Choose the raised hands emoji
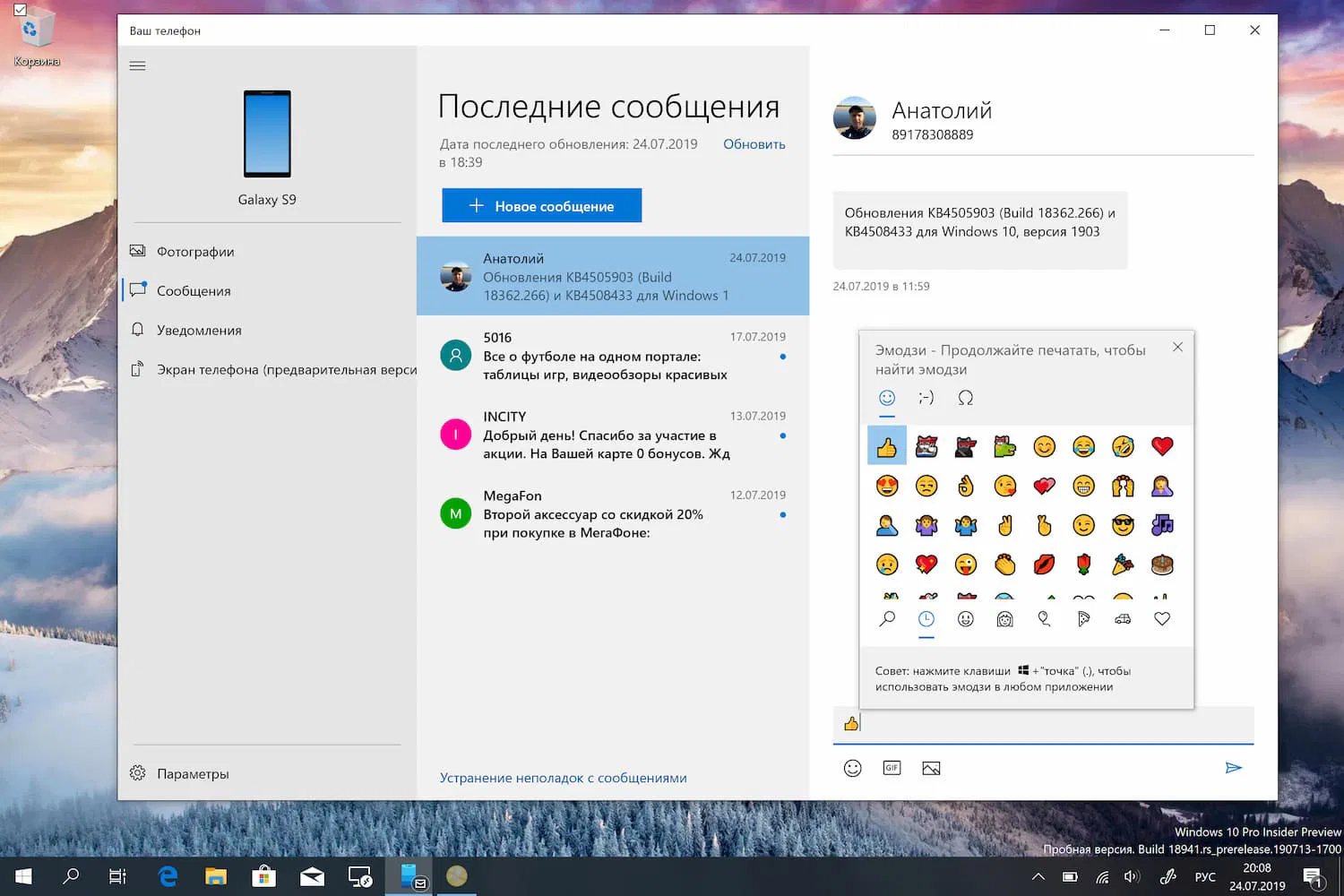Viewport: 1344px width, 896px height. pyautogui.click(x=1123, y=486)
